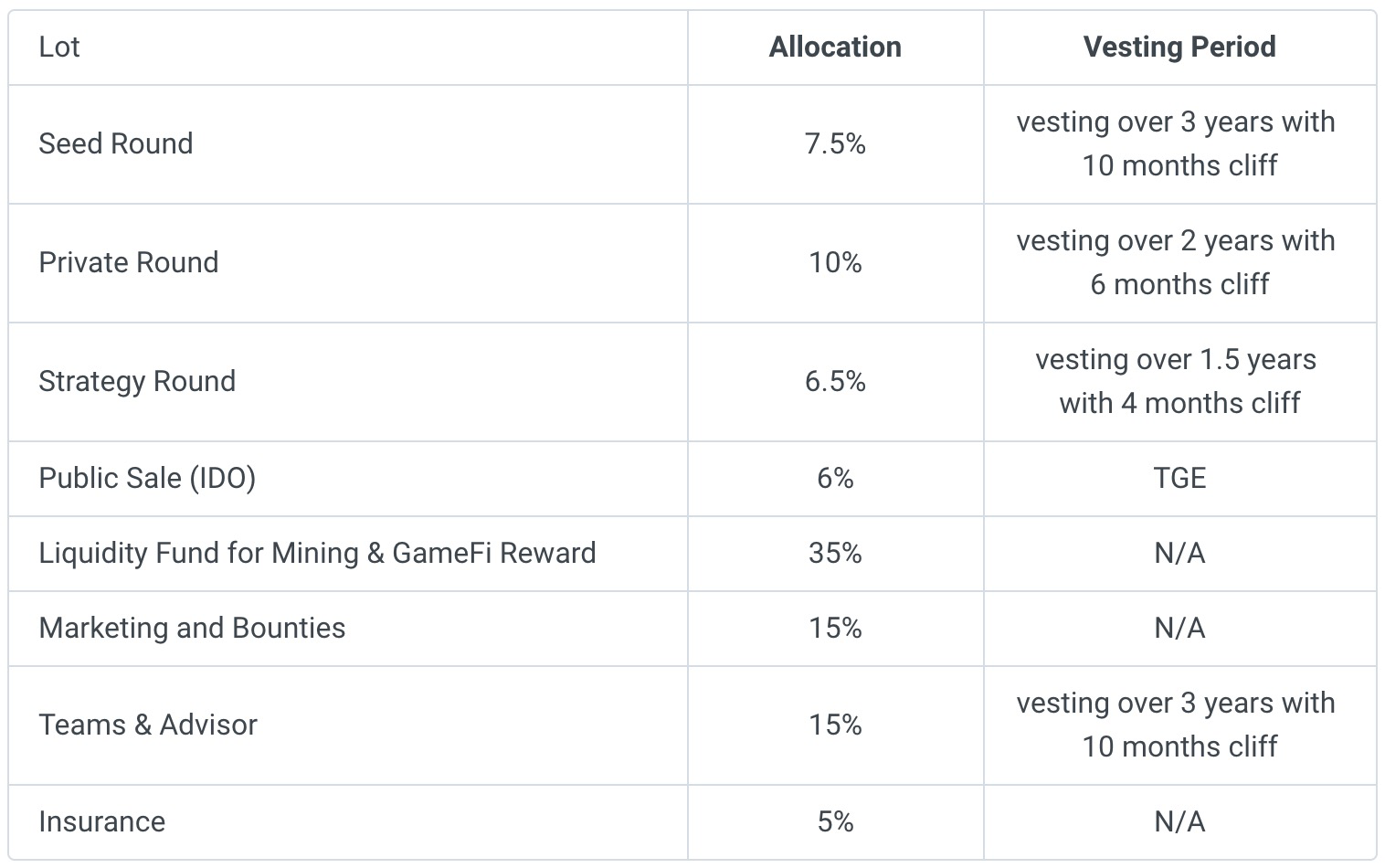Click the 6% Public Sale allocation
Image resolution: width=1385 pixels, height=868 pixels.
[x=835, y=478]
